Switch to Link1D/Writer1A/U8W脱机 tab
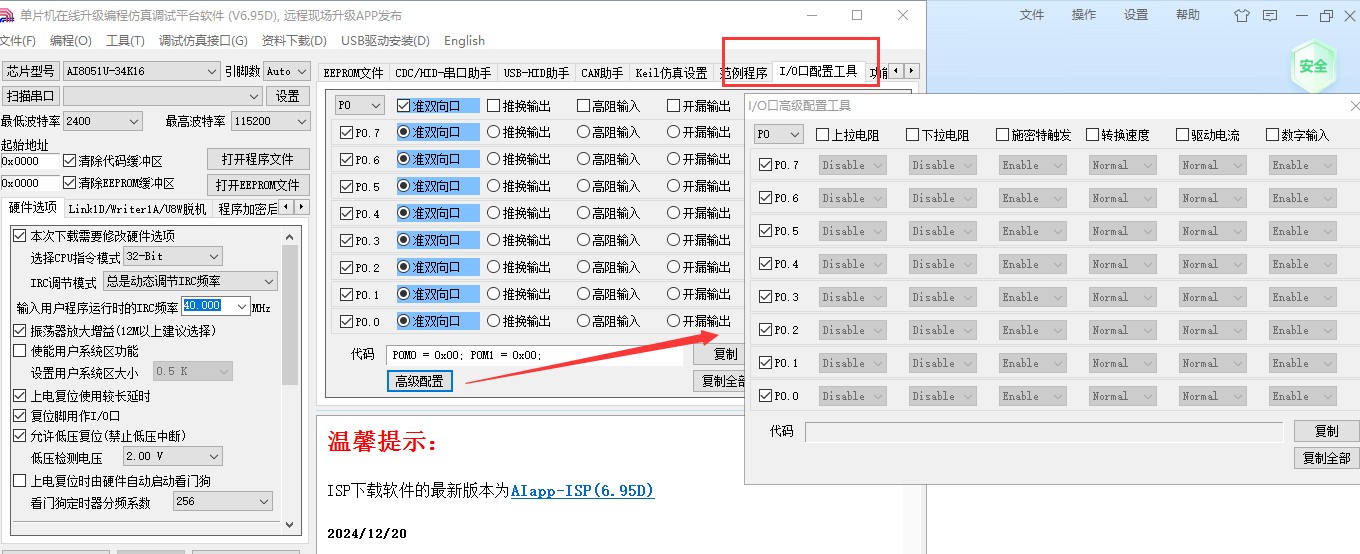The width and height of the screenshot is (1360, 554). (137, 209)
